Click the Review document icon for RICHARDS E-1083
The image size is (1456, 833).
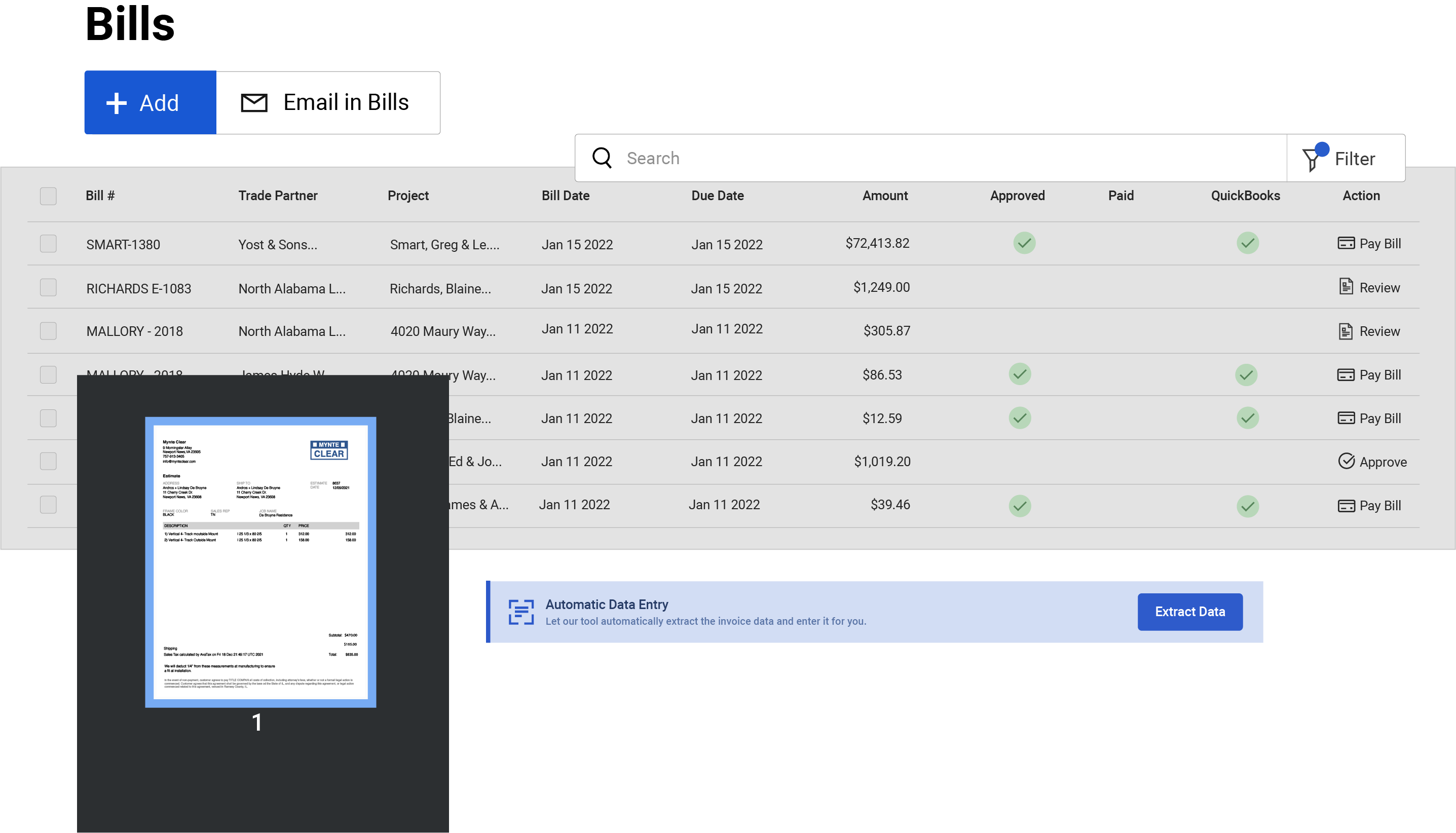1346,287
